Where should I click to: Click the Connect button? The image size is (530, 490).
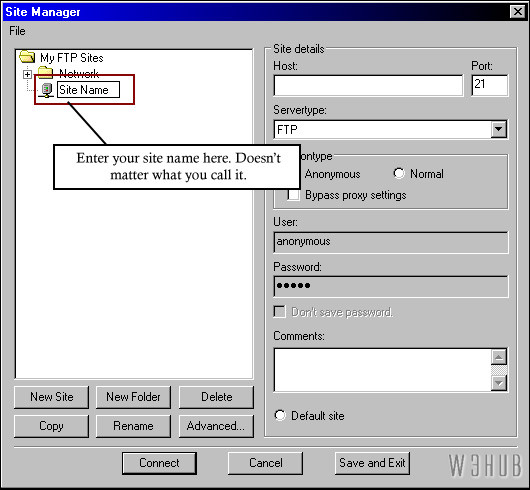(x=159, y=463)
